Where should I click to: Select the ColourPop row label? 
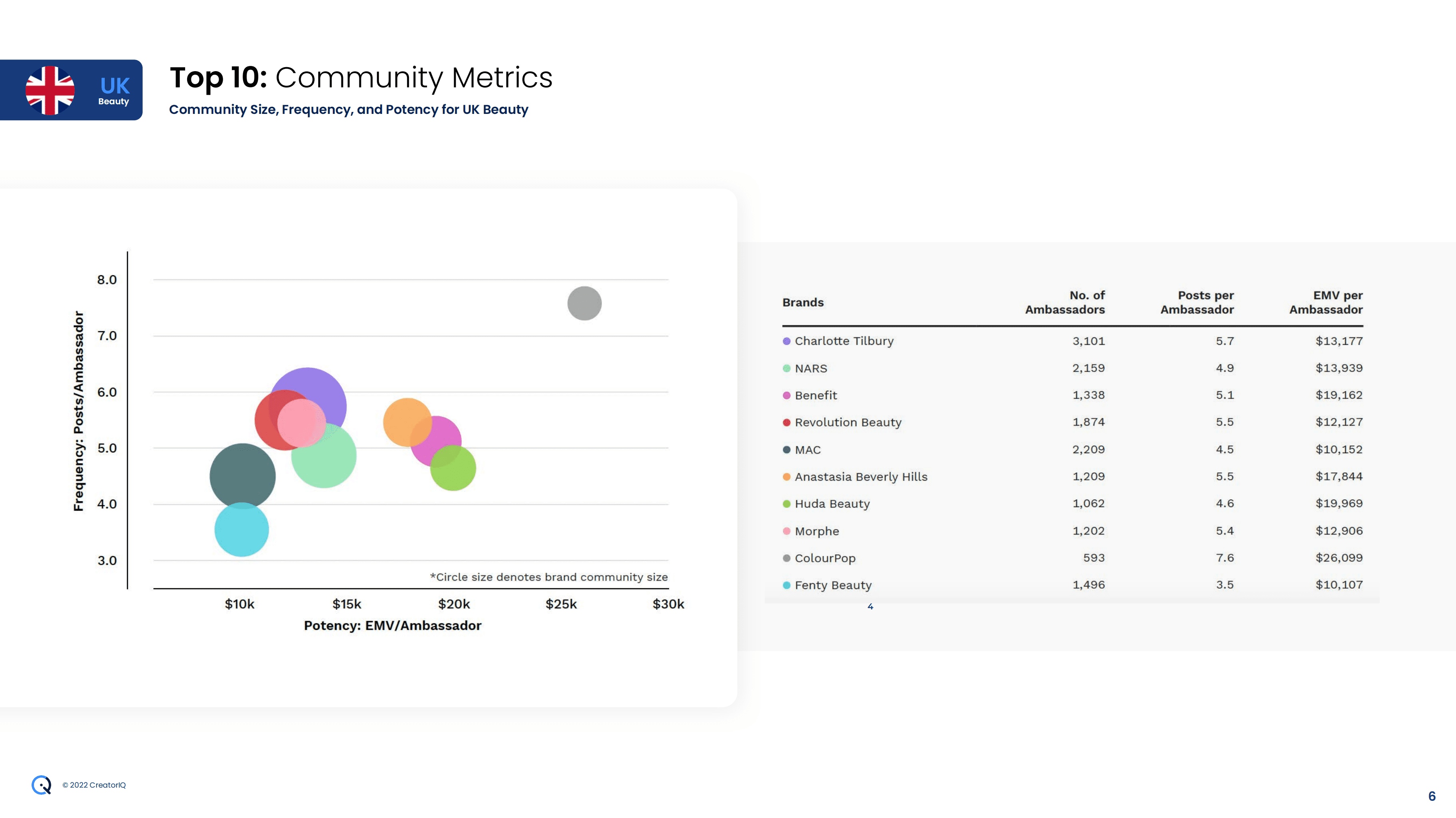pos(825,558)
